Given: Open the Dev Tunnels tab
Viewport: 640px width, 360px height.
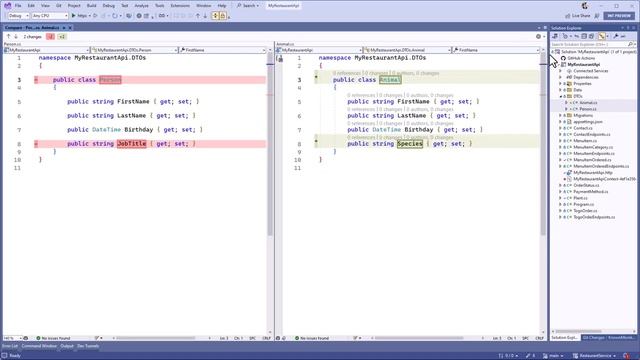Looking at the screenshot, I should (88, 346).
